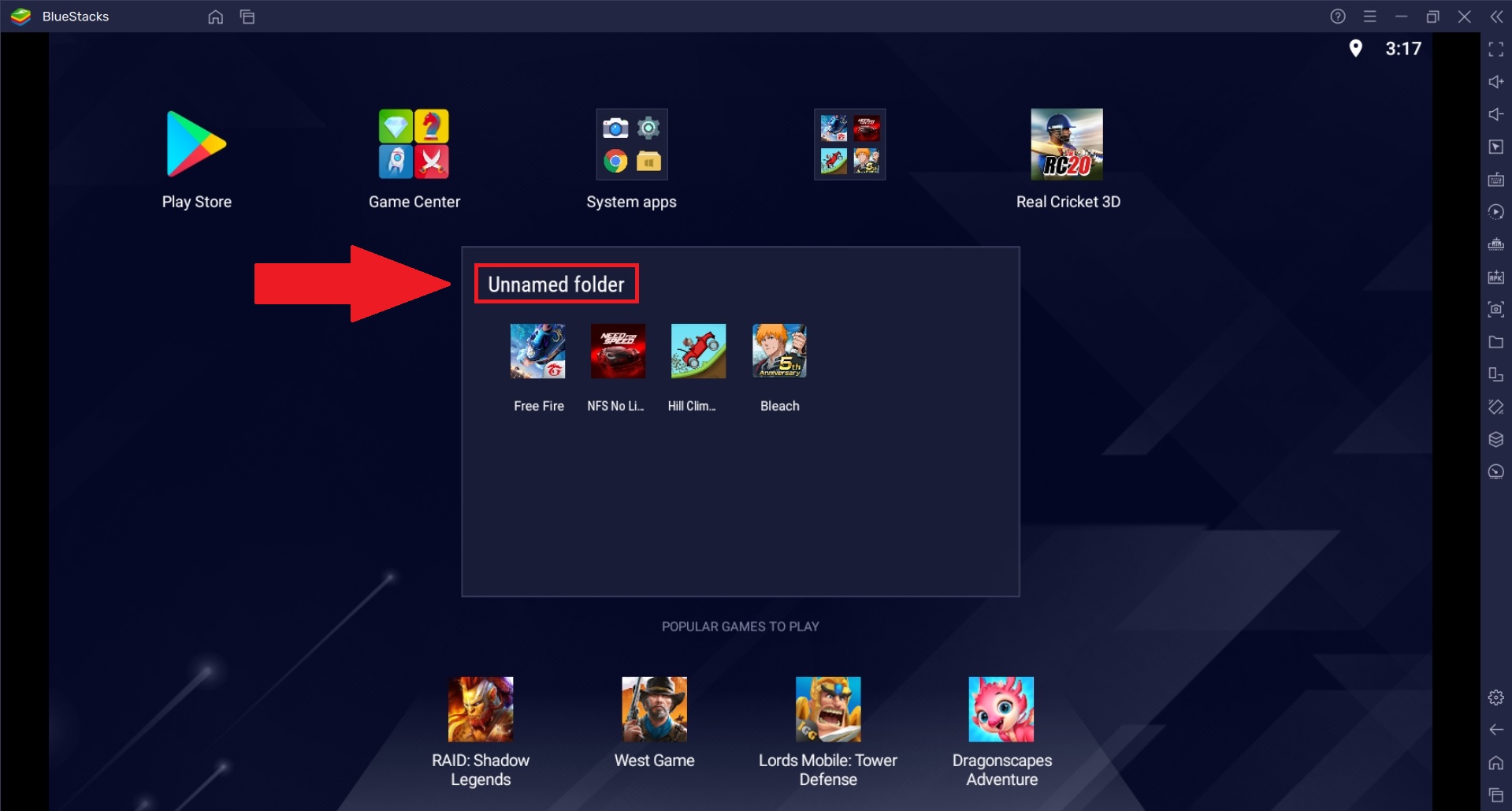
Task: Open the macro recorder
Action: (x=1495, y=211)
